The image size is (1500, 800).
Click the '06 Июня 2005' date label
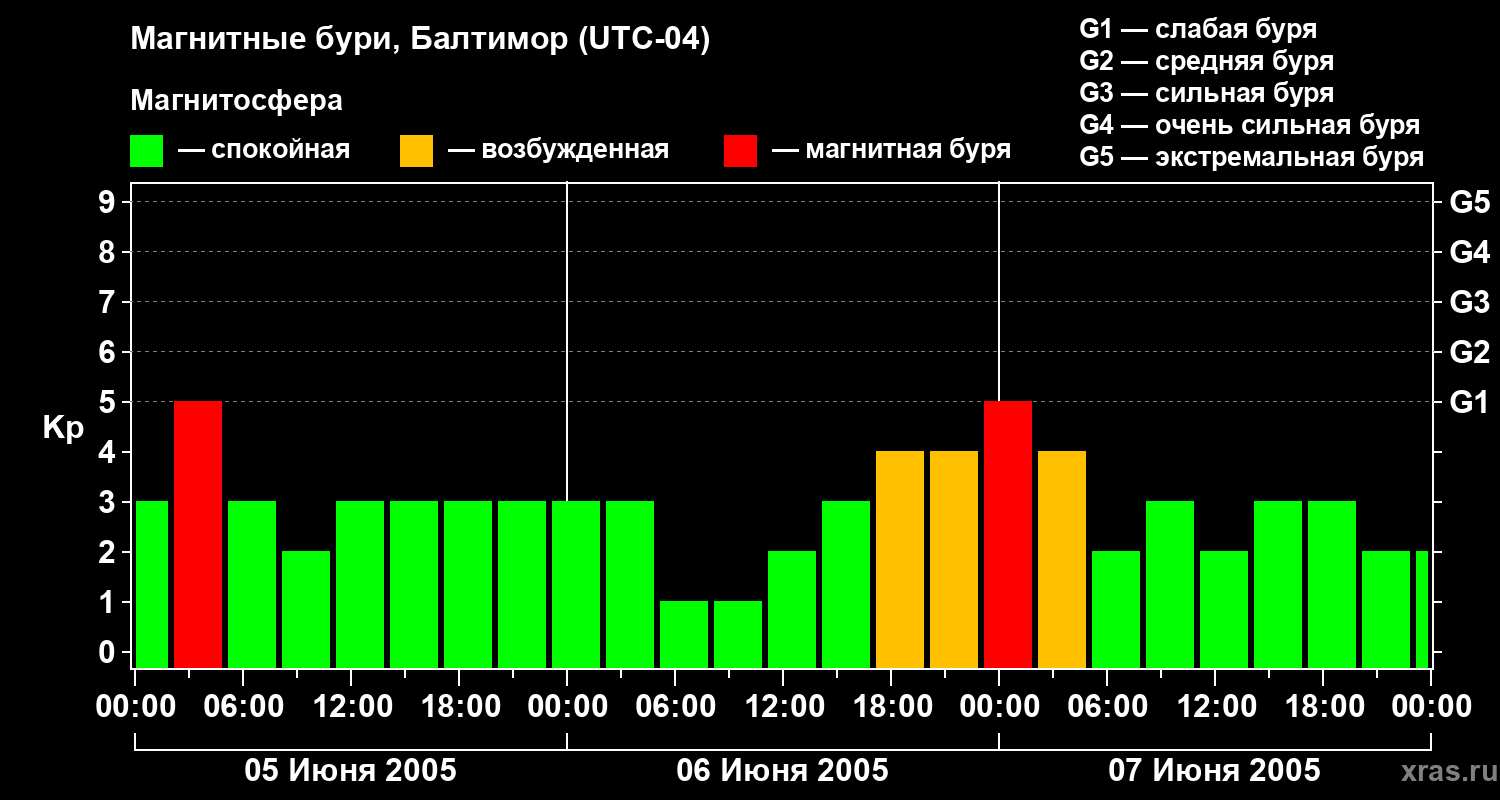pyautogui.click(x=783, y=771)
